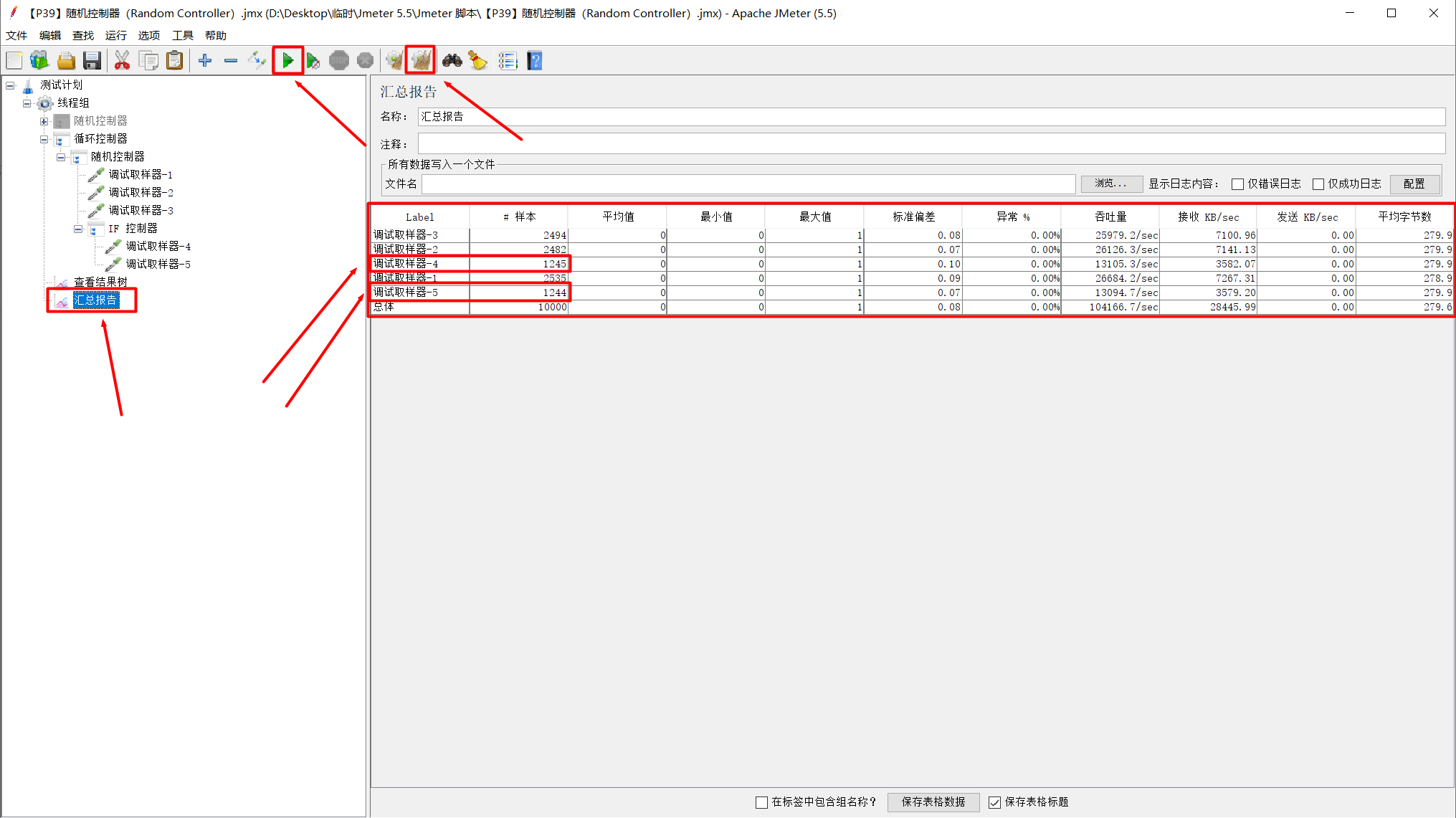The height and width of the screenshot is (818, 1456).
Task: Click the 浏览... button
Action: pyautogui.click(x=1111, y=184)
